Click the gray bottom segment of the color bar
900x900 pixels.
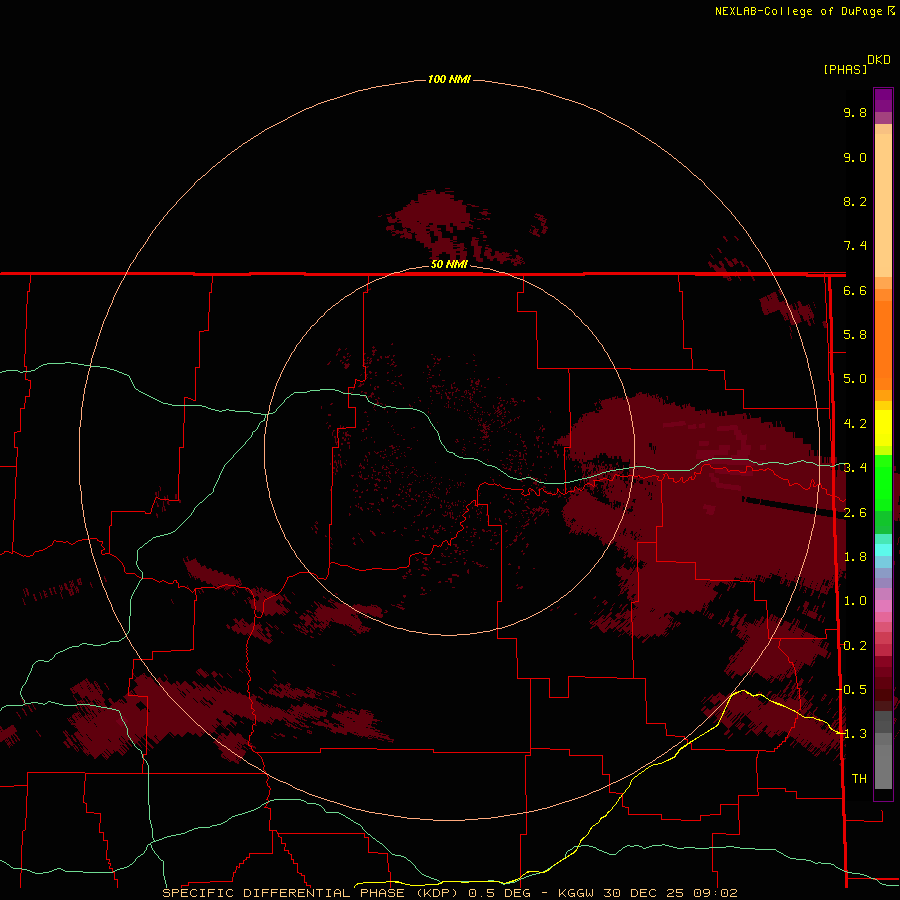click(x=883, y=766)
